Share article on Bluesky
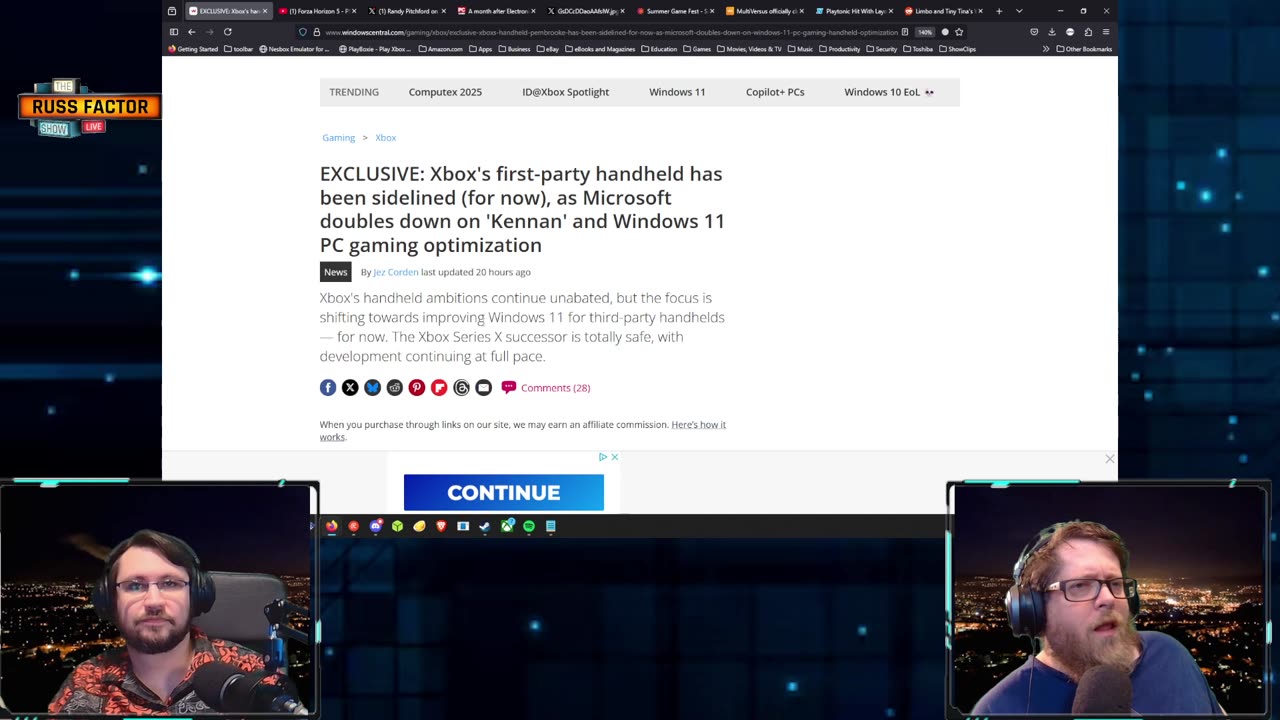The width and height of the screenshot is (1280, 720). [372, 387]
